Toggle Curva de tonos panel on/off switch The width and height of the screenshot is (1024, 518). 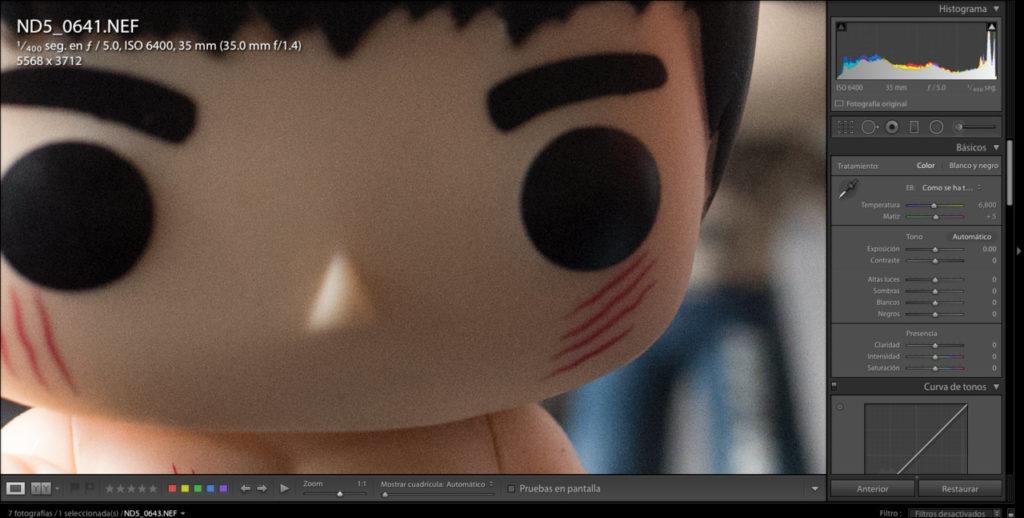point(834,387)
